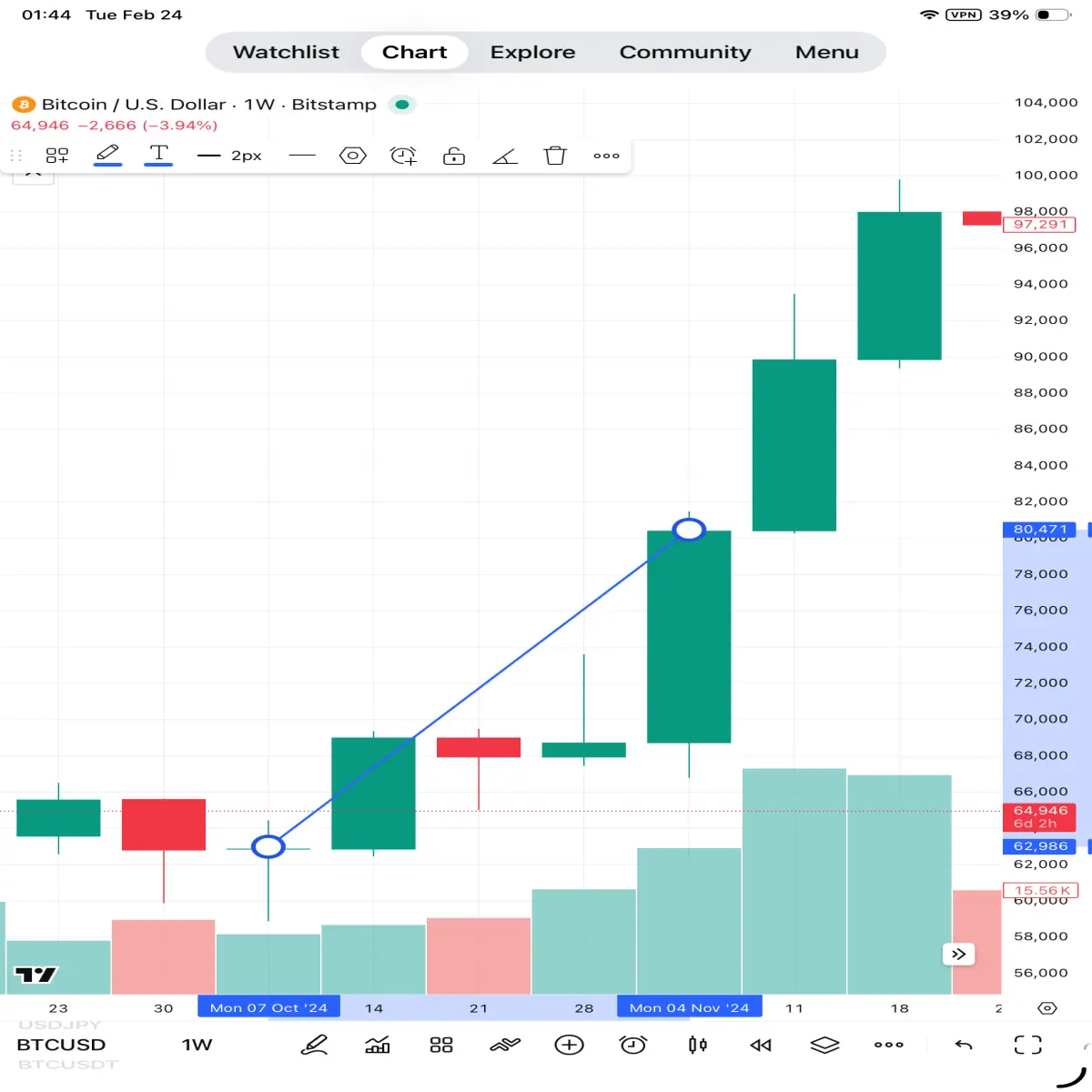Viewport: 1092px width, 1092px height.
Task: Change line color with the pencil icon
Action: (107, 155)
